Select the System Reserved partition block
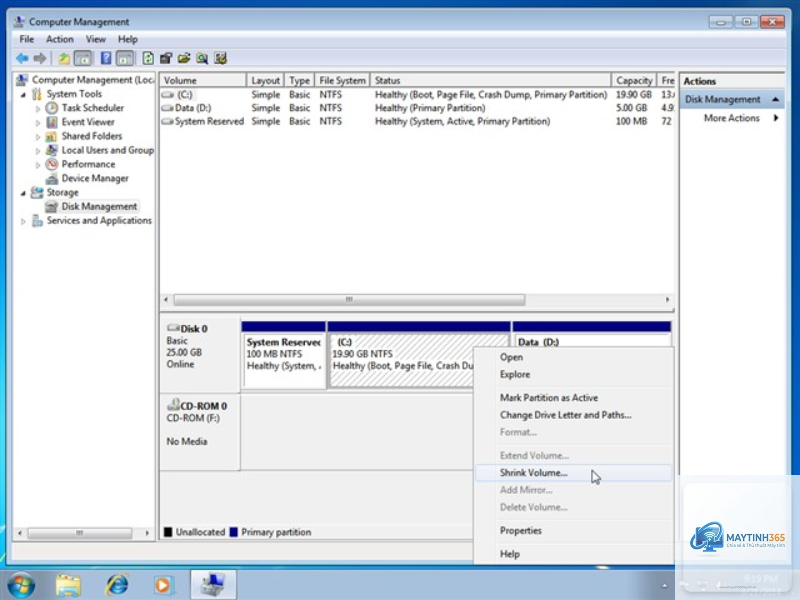This screenshot has width=800, height=600. (x=283, y=355)
